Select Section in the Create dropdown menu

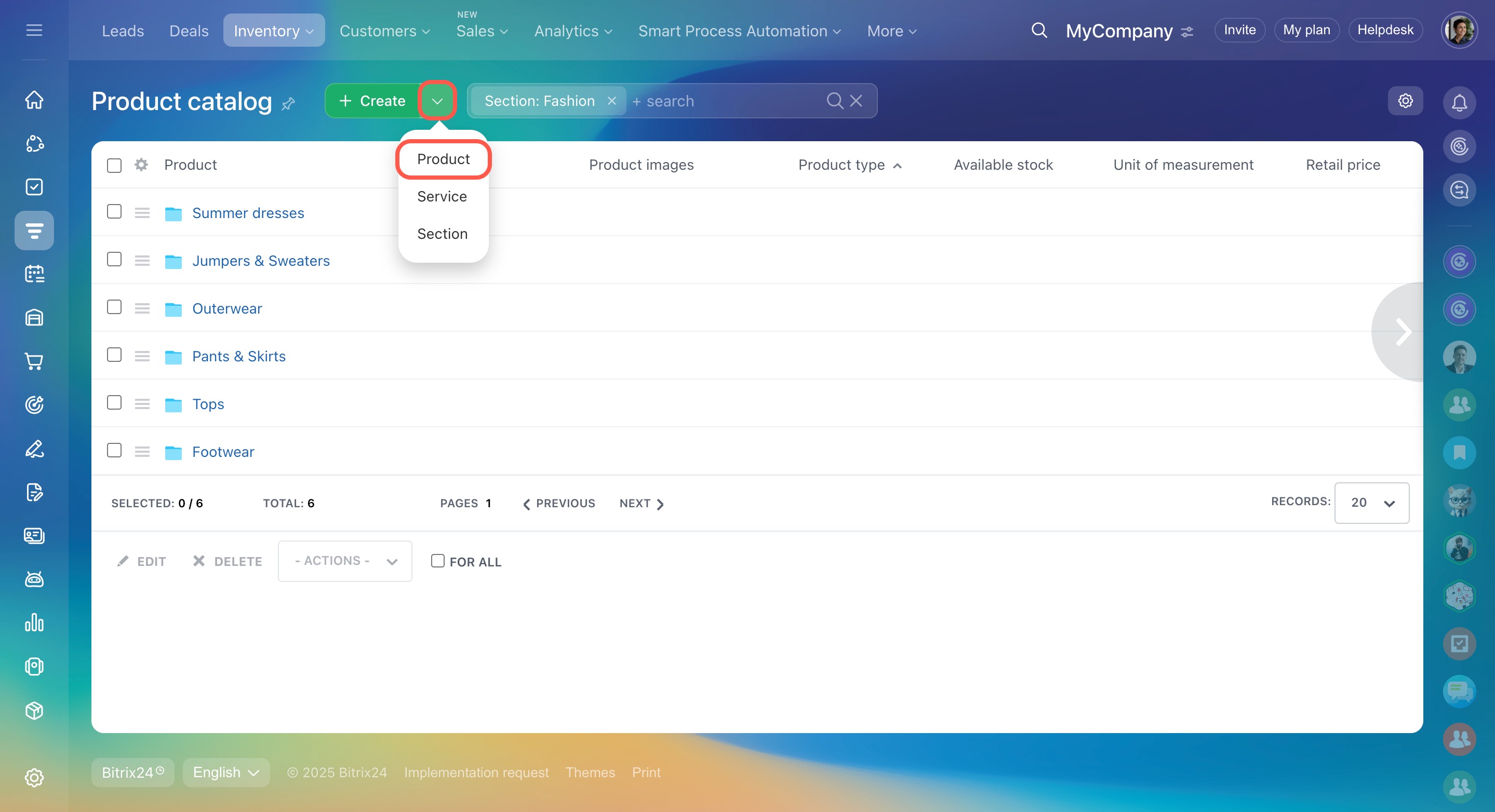[x=442, y=234]
